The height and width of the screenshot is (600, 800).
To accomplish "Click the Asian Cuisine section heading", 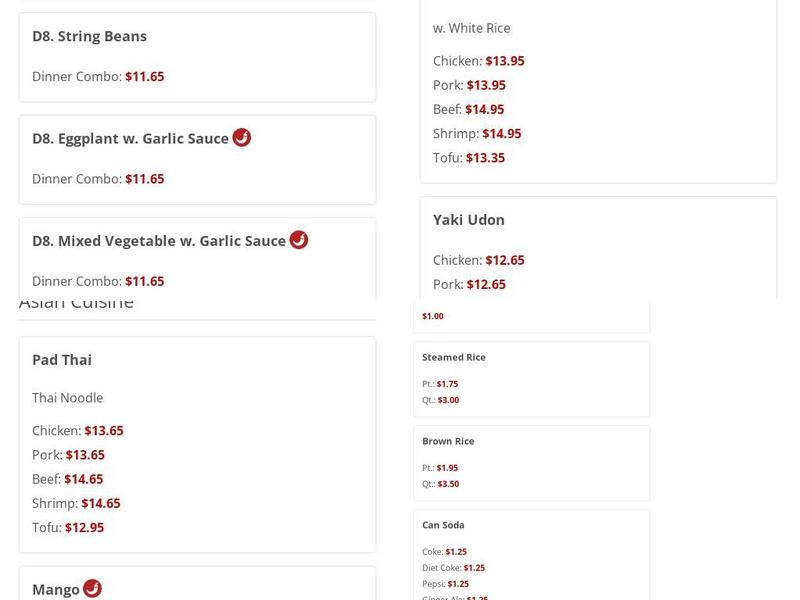I will coord(76,304).
